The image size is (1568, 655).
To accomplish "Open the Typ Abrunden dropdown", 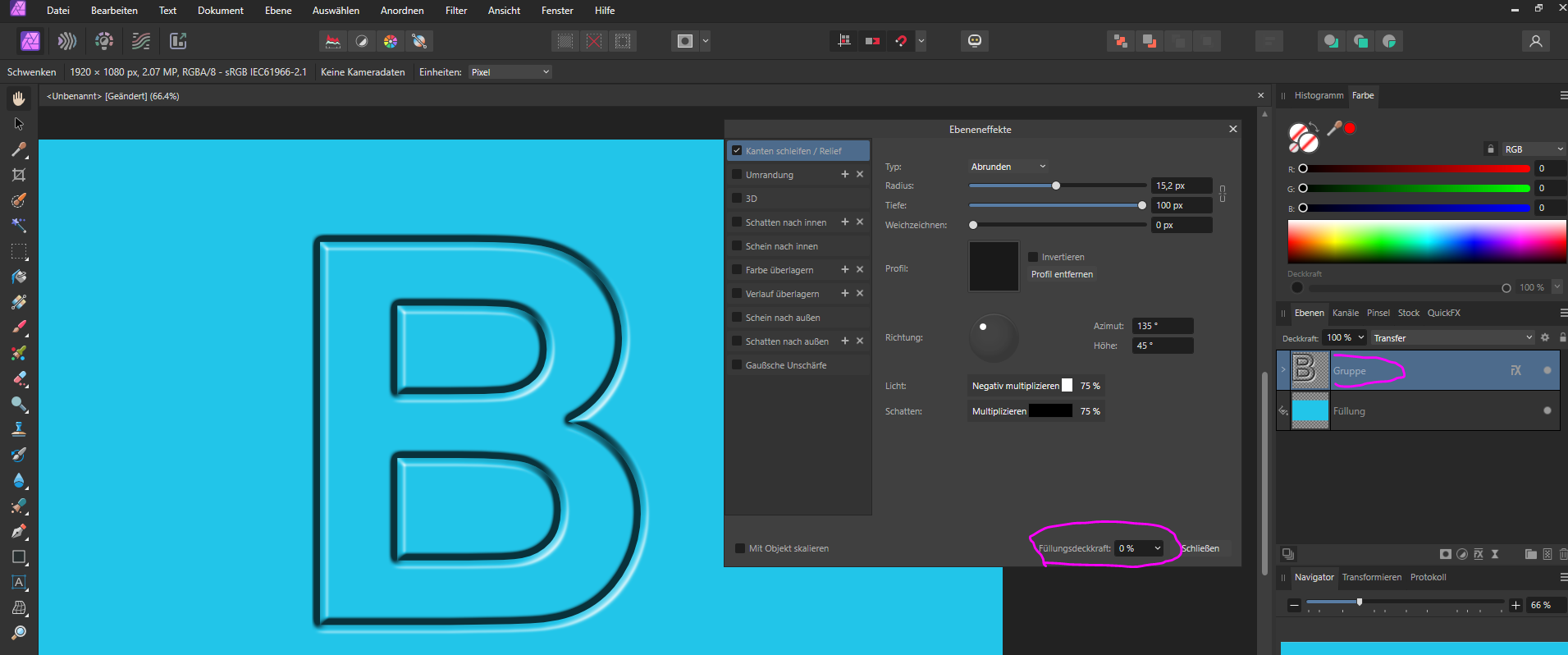I will (1008, 167).
